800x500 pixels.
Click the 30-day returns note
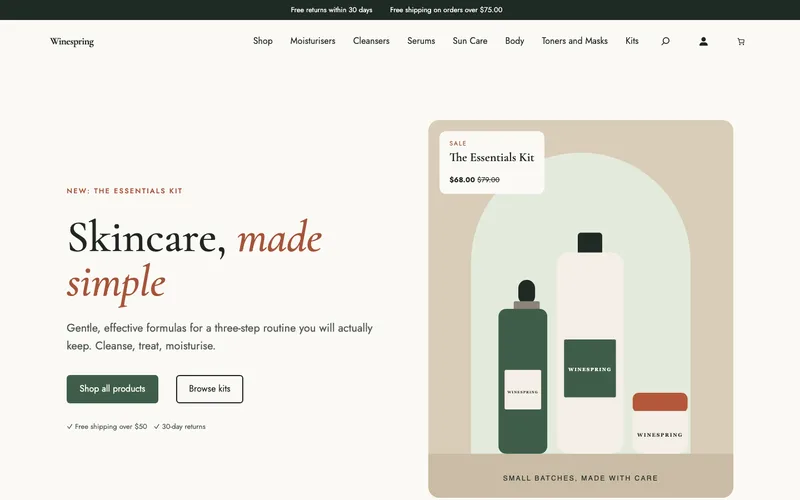(x=180, y=427)
